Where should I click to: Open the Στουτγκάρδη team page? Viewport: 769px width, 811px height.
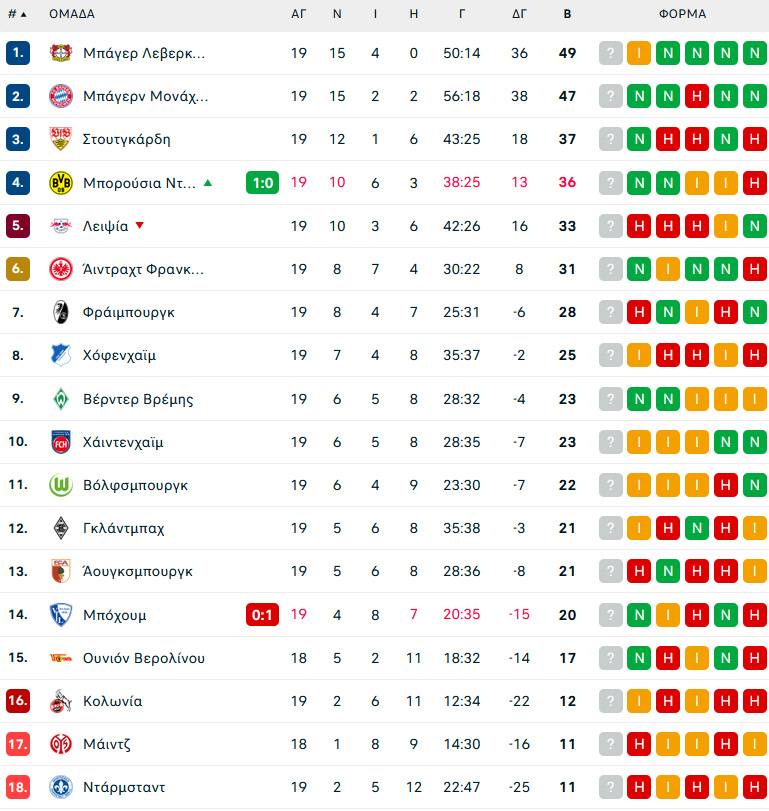point(127,139)
